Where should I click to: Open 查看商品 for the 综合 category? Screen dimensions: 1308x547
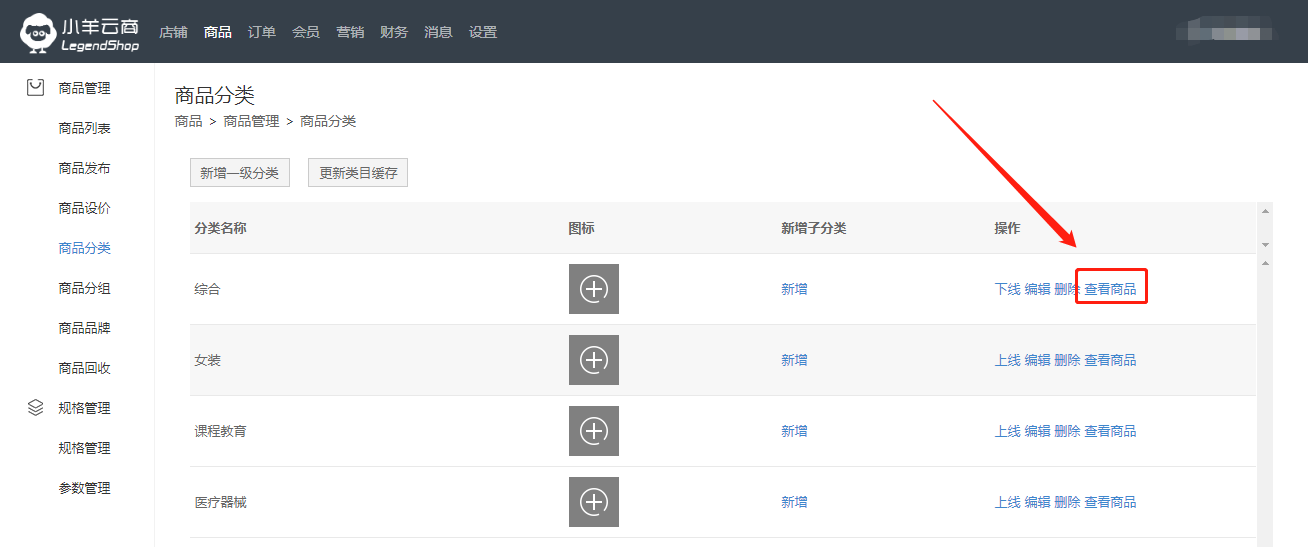click(1110, 289)
